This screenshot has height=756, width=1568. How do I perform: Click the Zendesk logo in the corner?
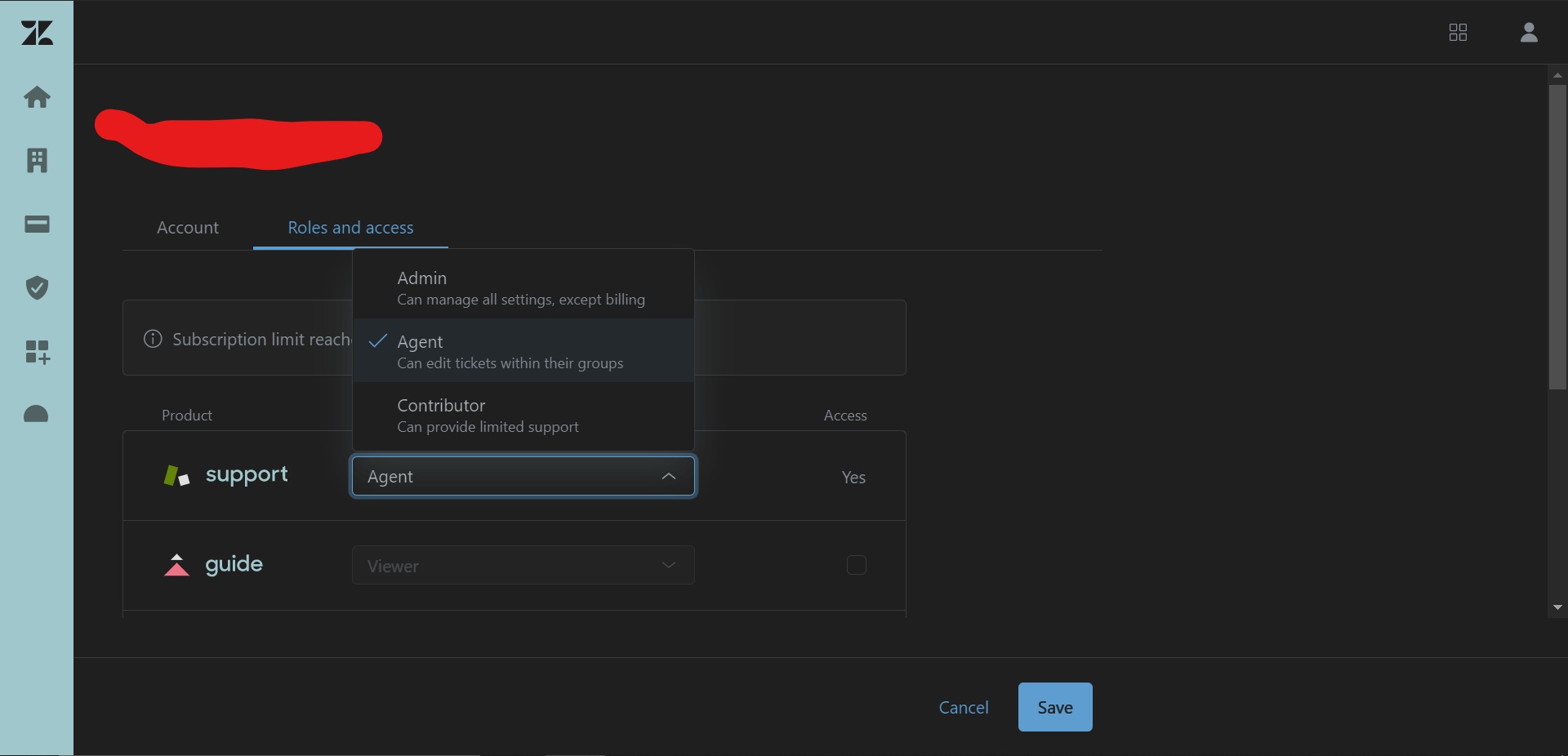click(x=36, y=33)
